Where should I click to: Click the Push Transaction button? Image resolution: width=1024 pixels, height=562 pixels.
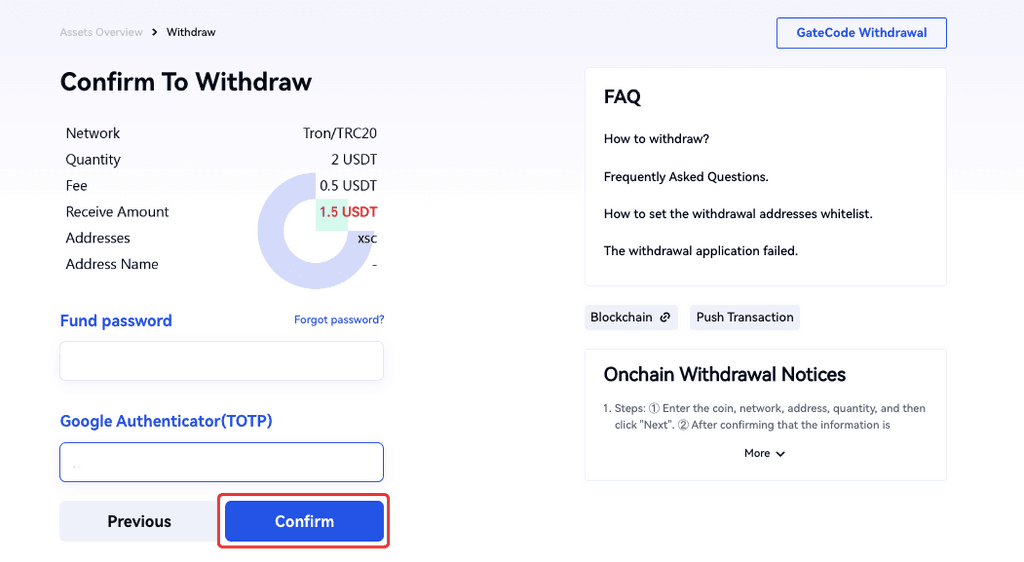pos(744,318)
